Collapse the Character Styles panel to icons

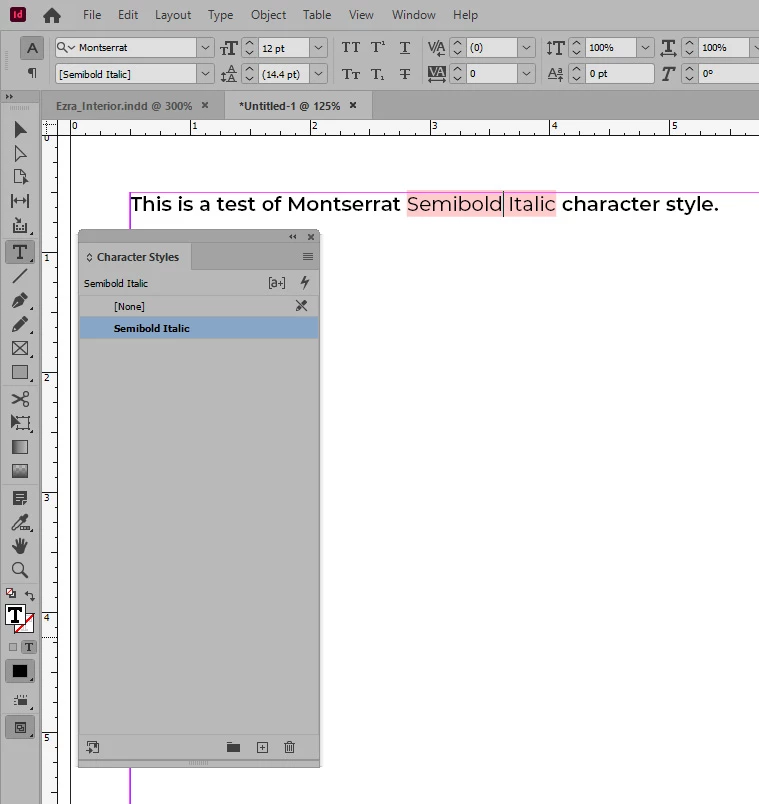pyautogui.click(x=293, y=236)
